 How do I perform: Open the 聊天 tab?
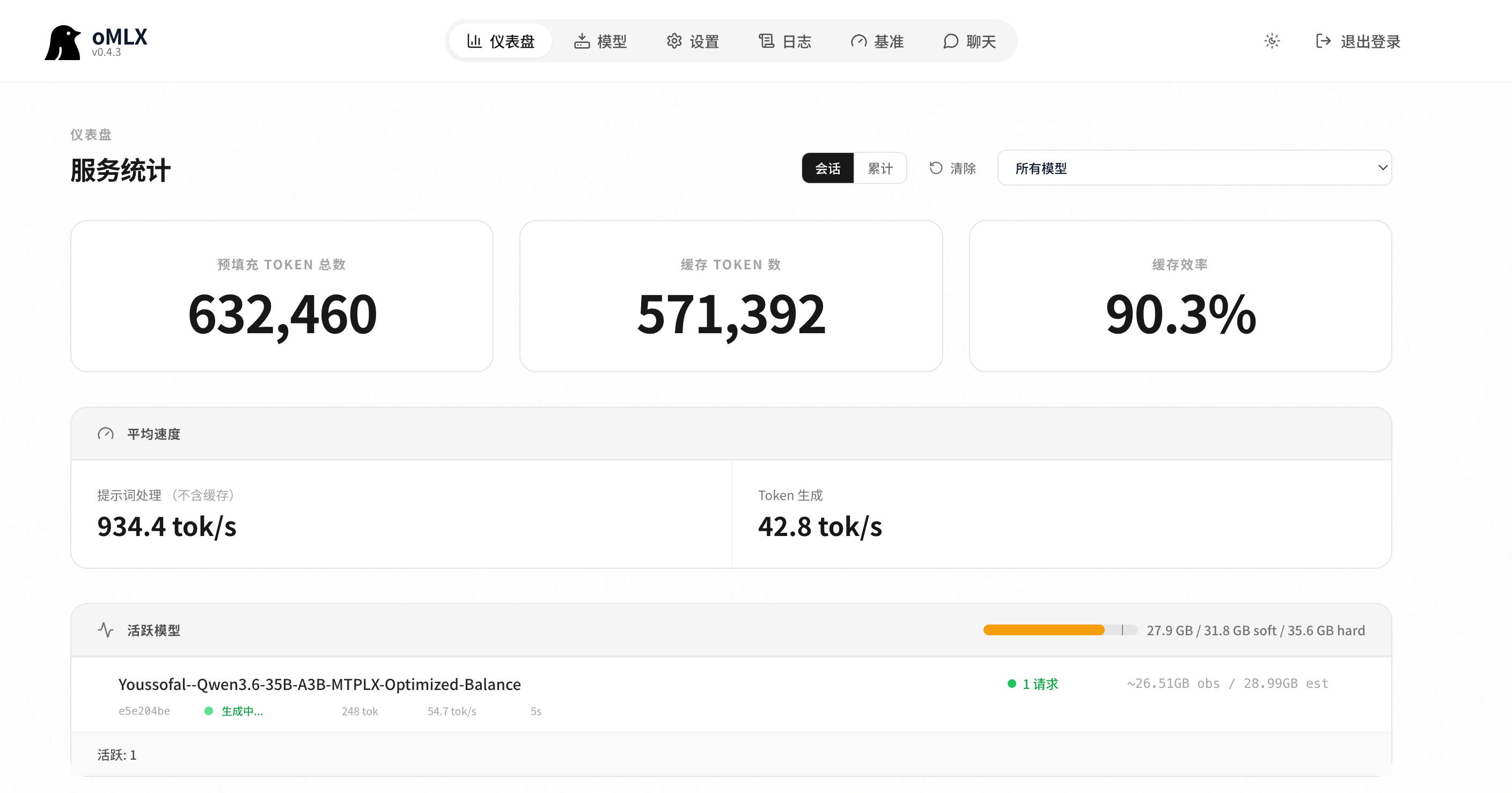(970, 41)
